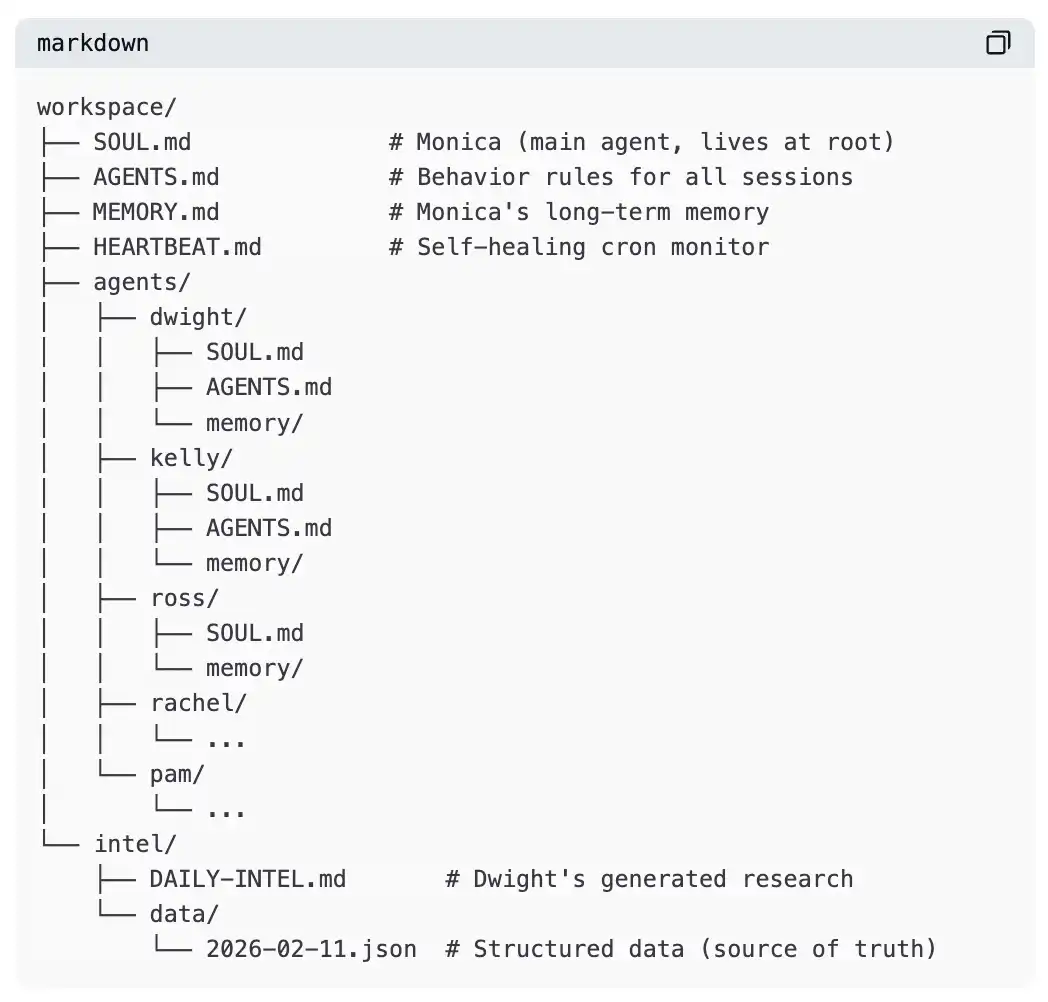The height and width of the screenshot is (1002, 1048).
Task: Click the MEMORY.md file name
Action: [156, 212]
